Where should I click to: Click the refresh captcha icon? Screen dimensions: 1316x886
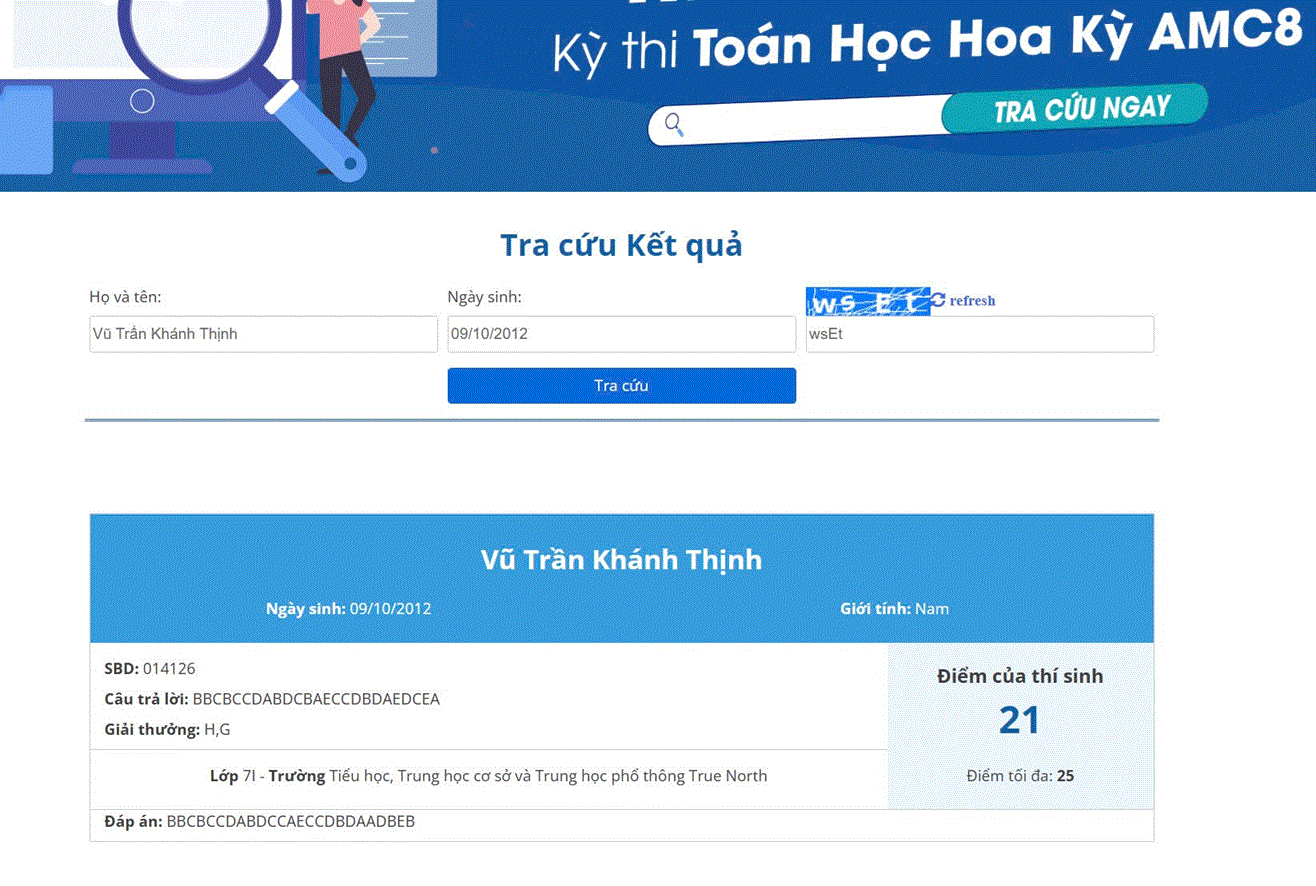[x=938, y=300]
